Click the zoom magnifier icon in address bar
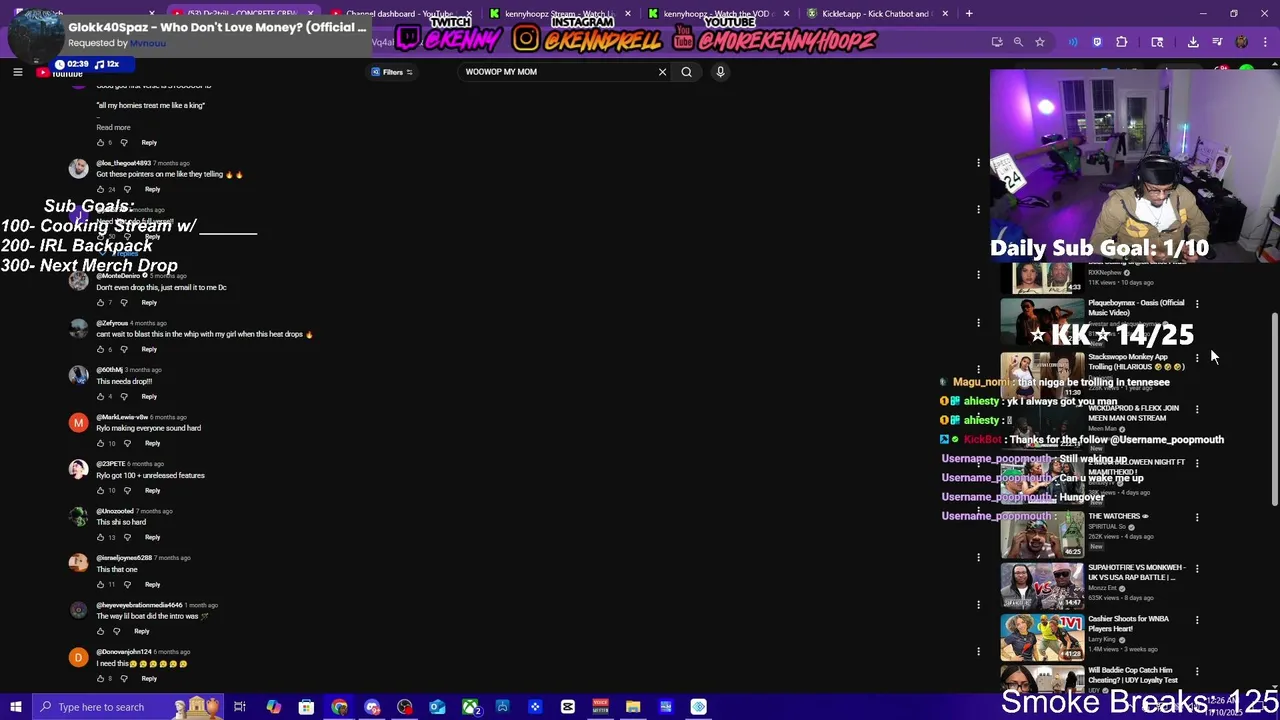Screen dimensions: 1280x720 point(1018,42)
